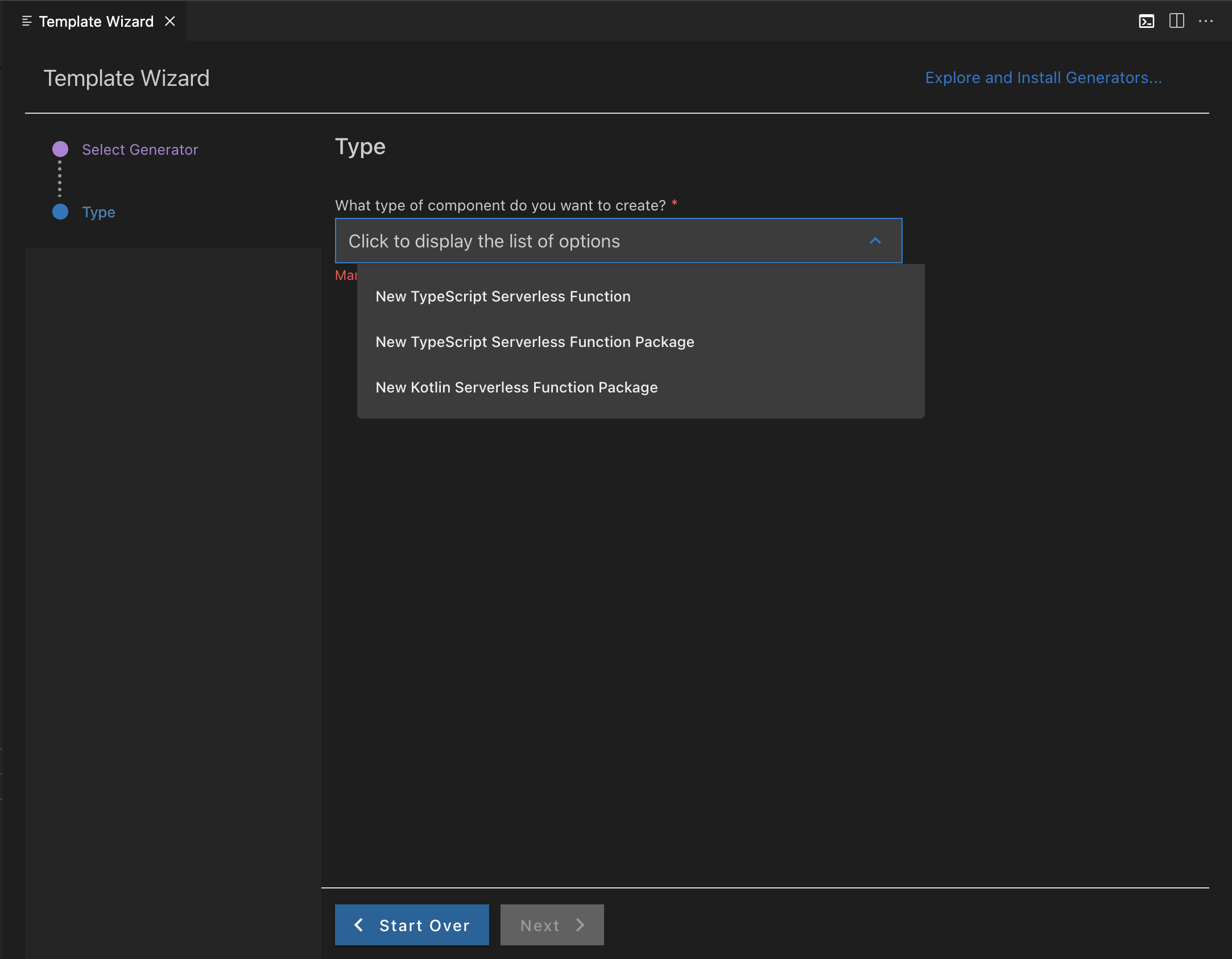
Task: Click the Template Wizard panel menu icon
Action: point(23,21)
